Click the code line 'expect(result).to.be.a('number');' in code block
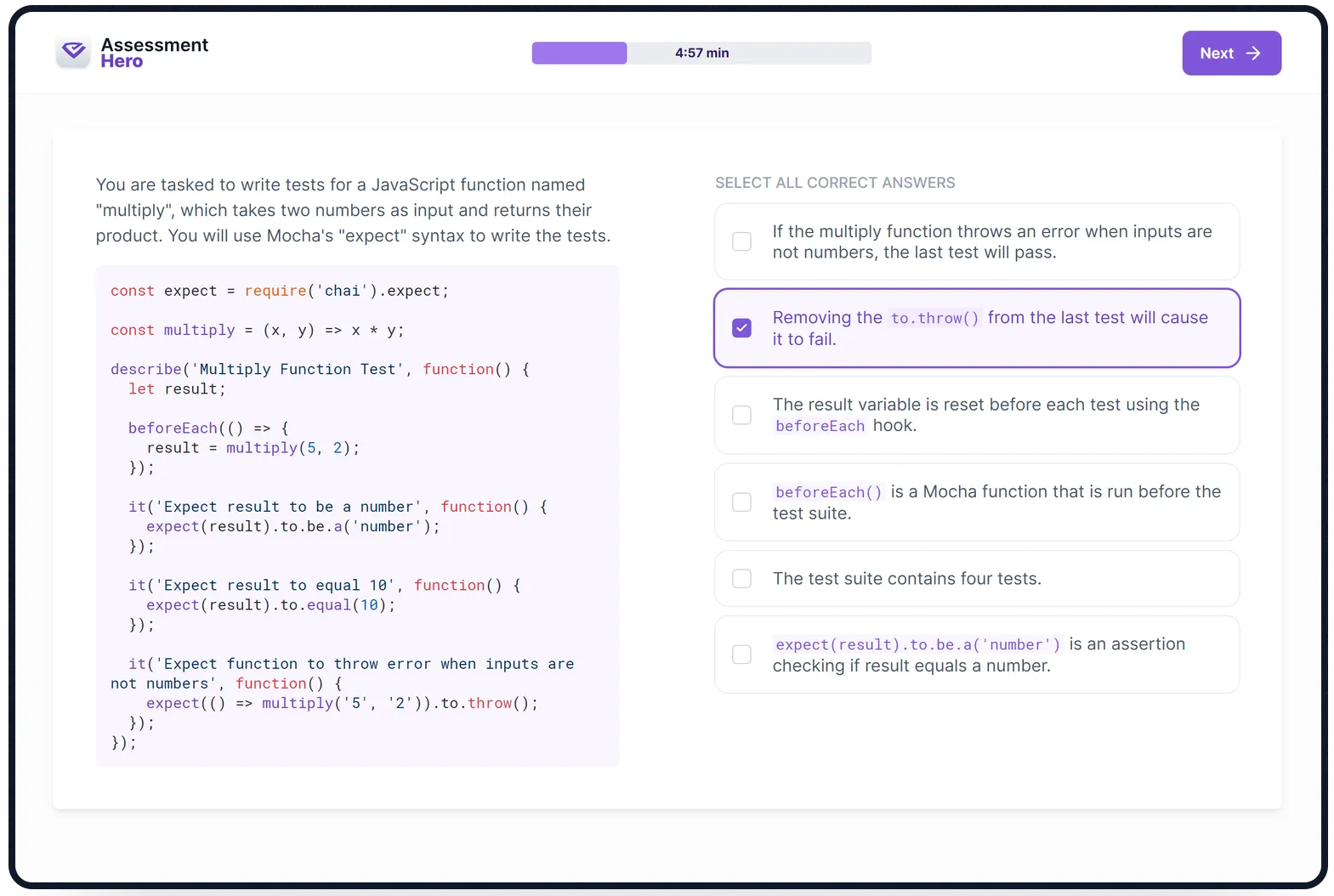The width and height of the screenshot is (1334, 896). click(292, 526)
